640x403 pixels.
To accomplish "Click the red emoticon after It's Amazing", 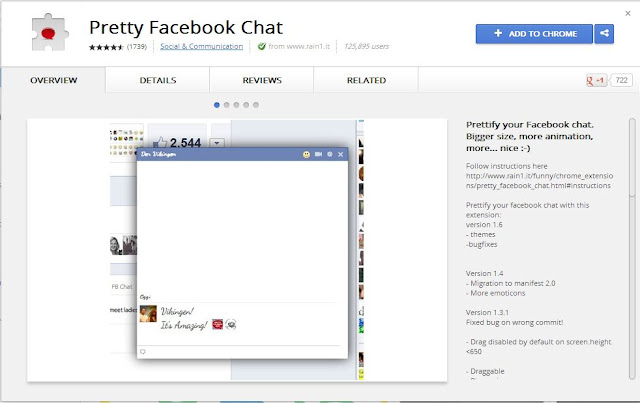I will click(218, 325).
